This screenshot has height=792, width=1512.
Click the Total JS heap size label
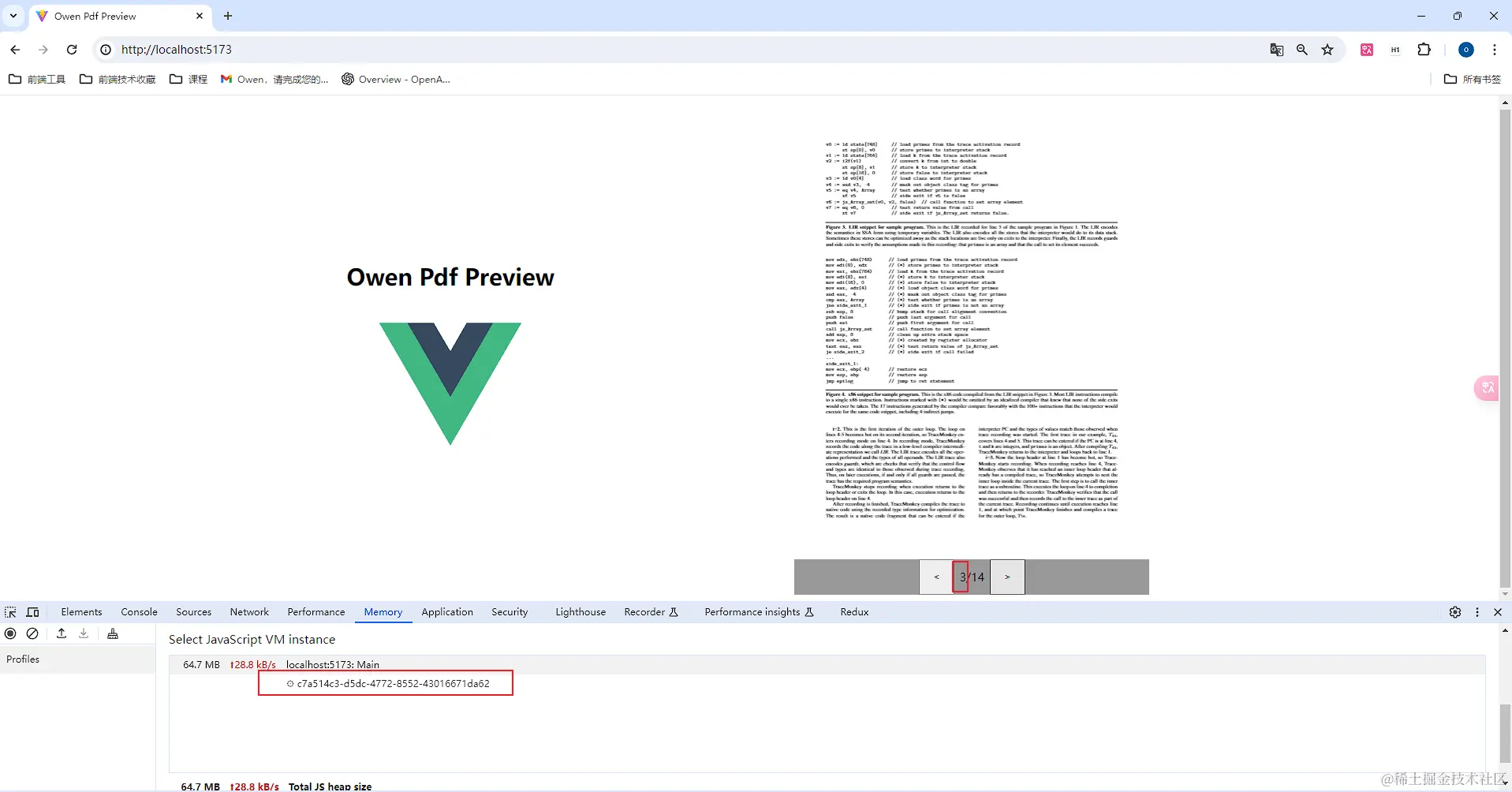point(330,786)
